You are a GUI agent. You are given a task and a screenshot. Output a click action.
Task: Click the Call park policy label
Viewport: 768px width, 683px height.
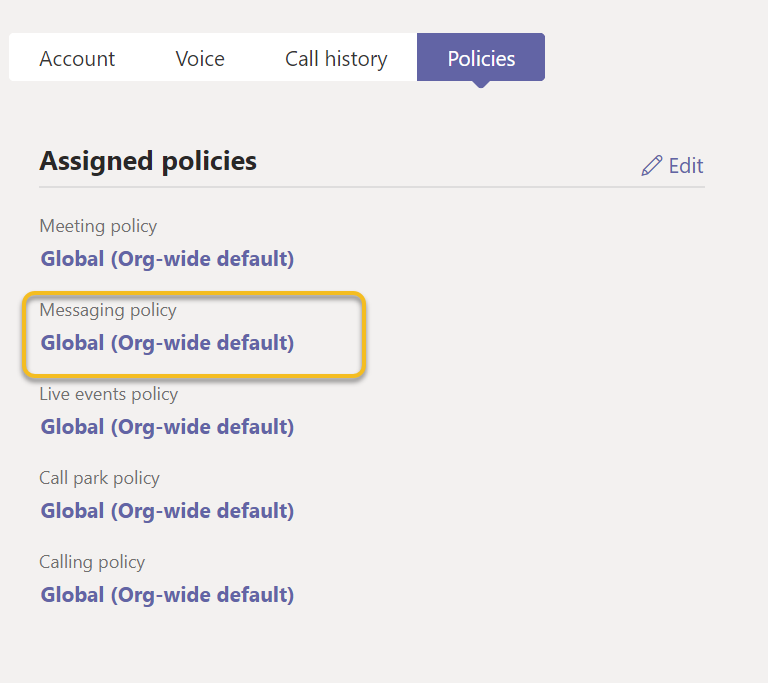click(99, 478)
